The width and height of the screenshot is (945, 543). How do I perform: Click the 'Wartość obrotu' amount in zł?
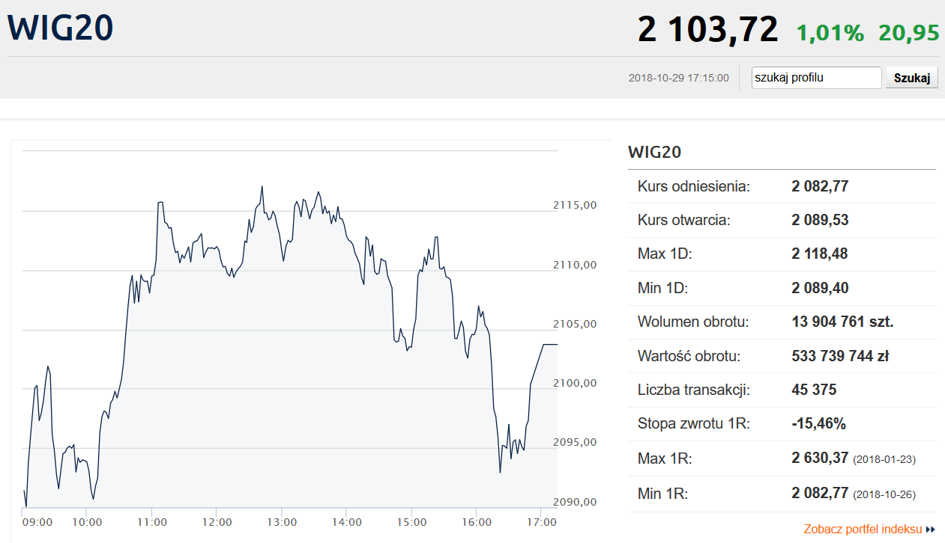click(841, 356)
